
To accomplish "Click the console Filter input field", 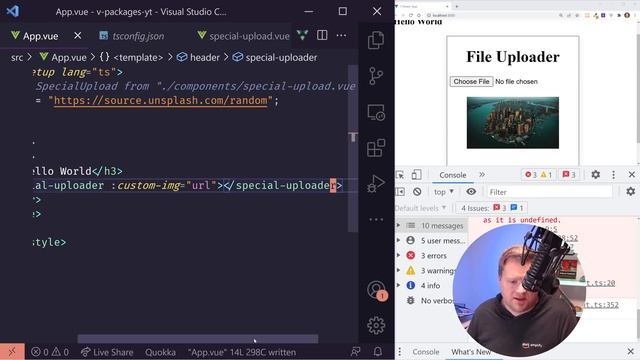I will tap(549, 192).
